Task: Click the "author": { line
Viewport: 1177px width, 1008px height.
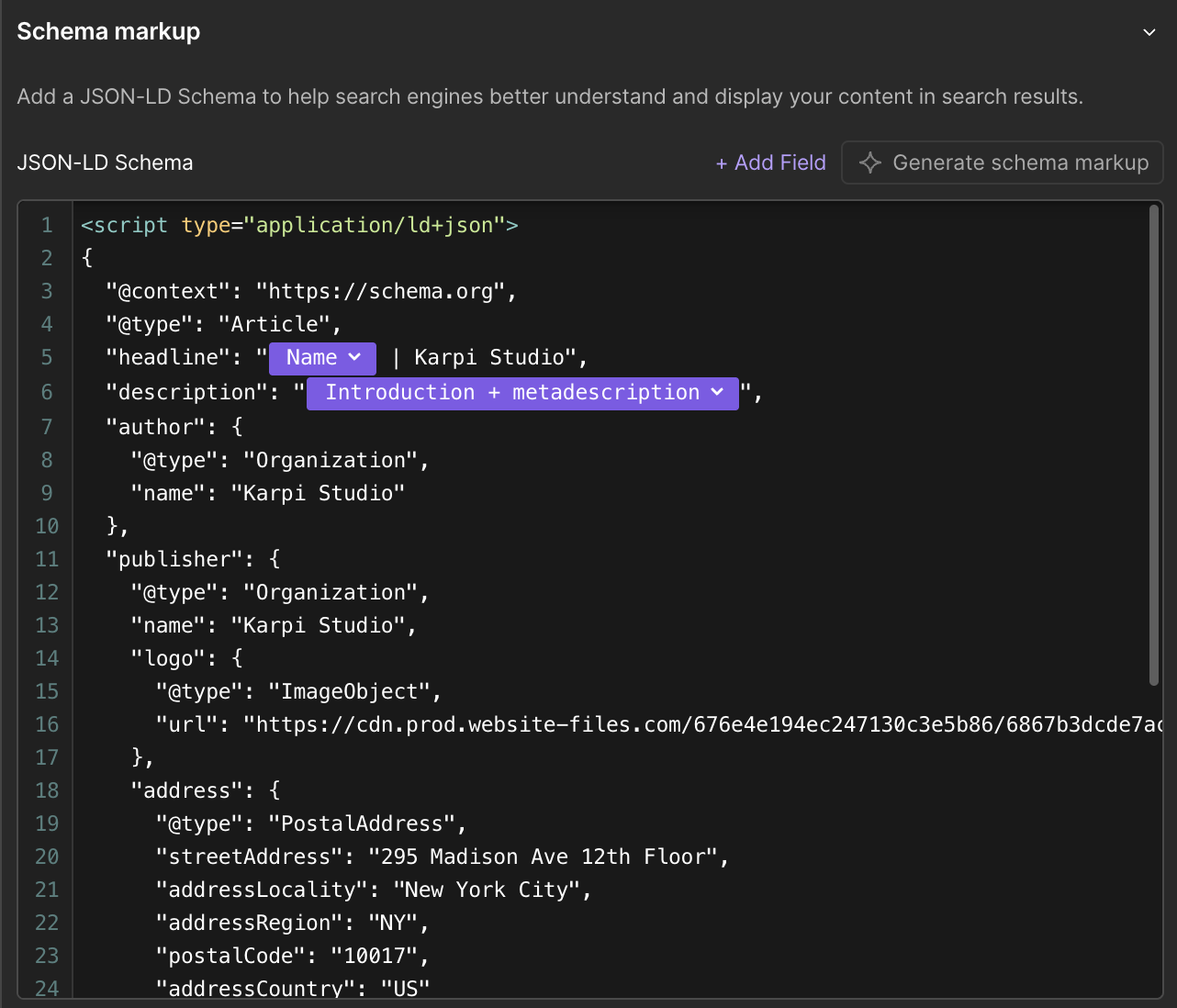Action: point(174,428)
